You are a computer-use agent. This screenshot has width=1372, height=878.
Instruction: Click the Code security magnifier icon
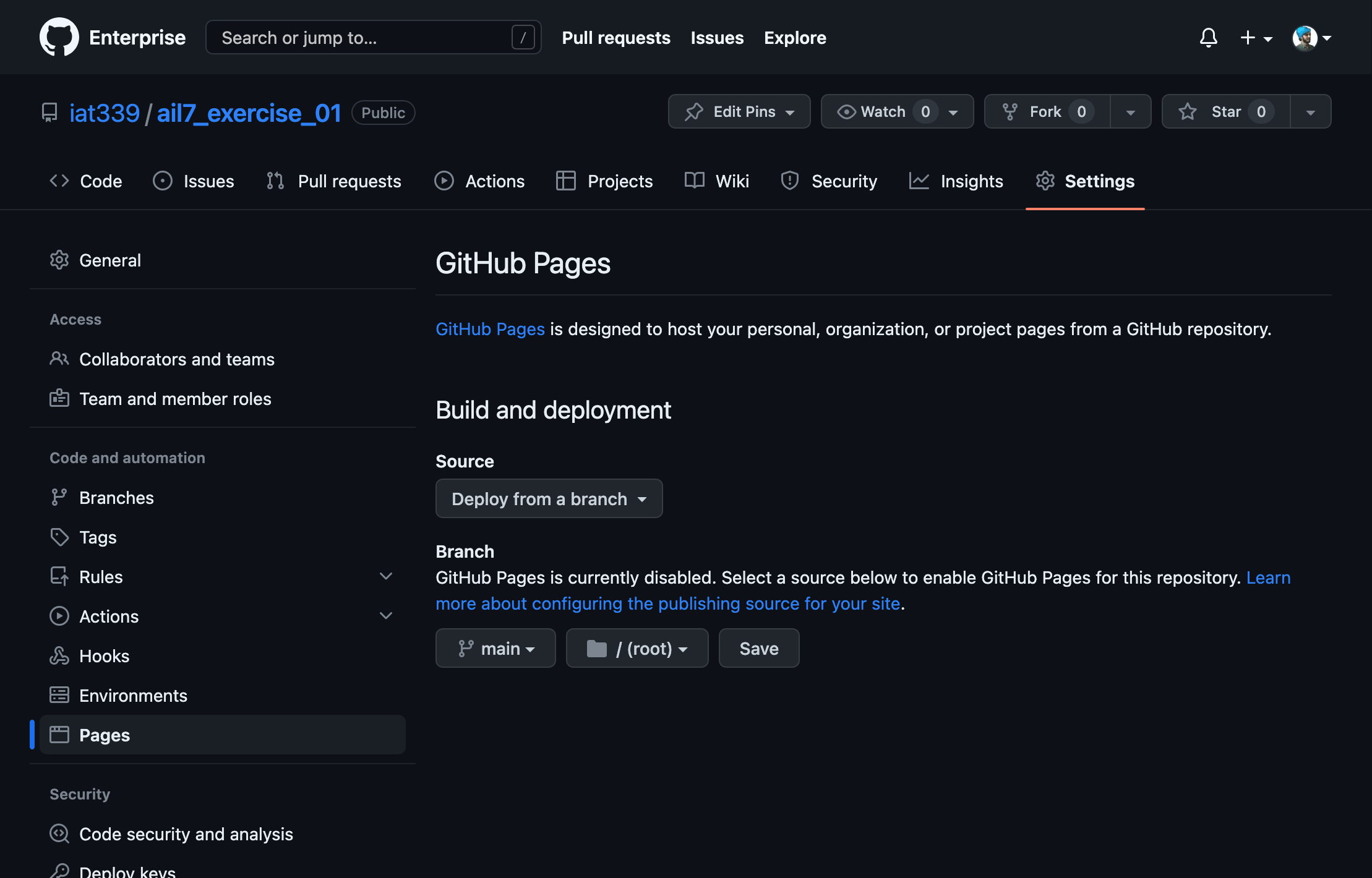(x=59, y=833)
